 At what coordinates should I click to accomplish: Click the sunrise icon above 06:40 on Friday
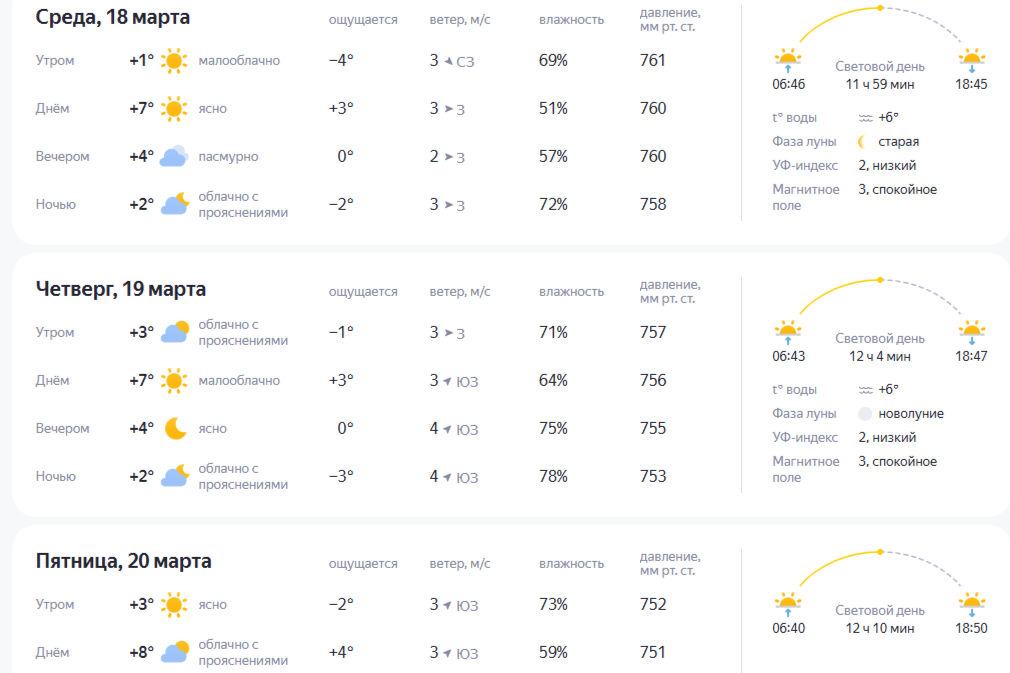click(788, 603)
